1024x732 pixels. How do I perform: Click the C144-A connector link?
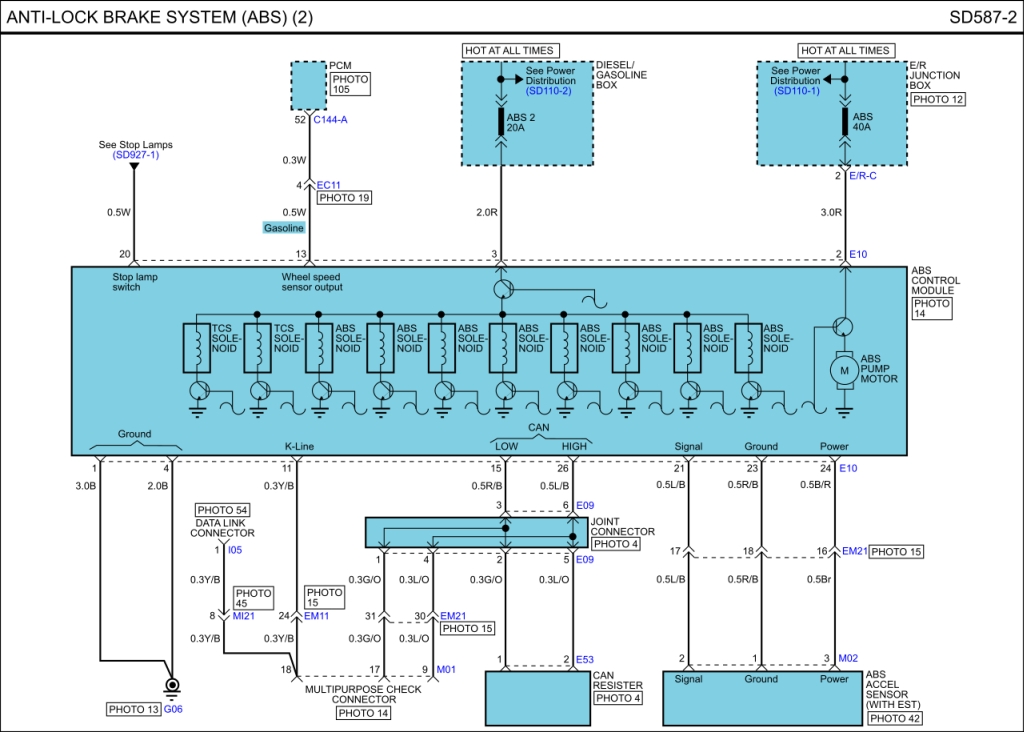click(329, 119)
